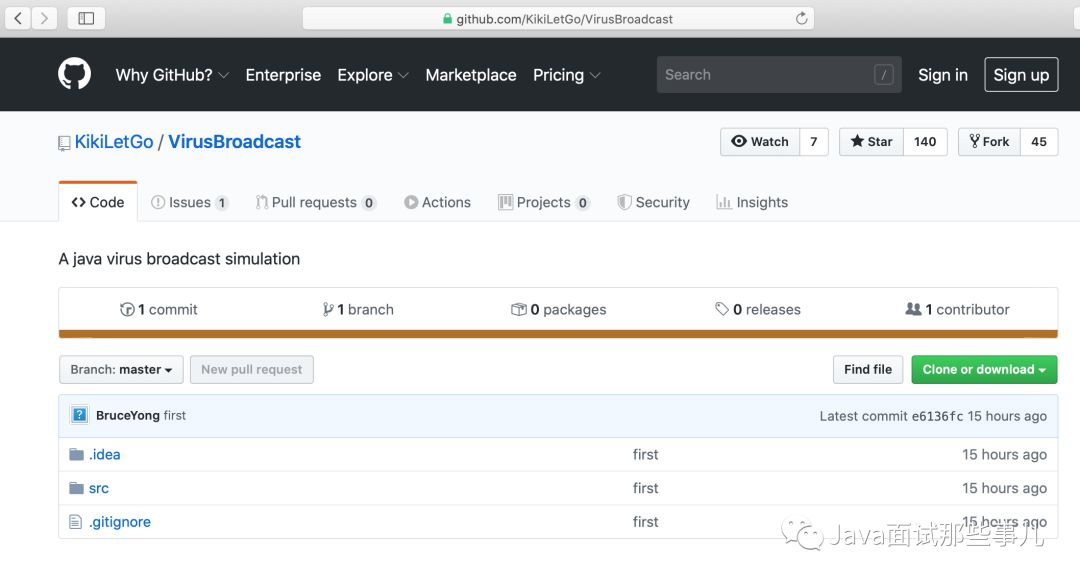The width and height of the screenshot is (1080, 582).
Task: Click the GitHub octocat logo
Action: coord(74,74)
